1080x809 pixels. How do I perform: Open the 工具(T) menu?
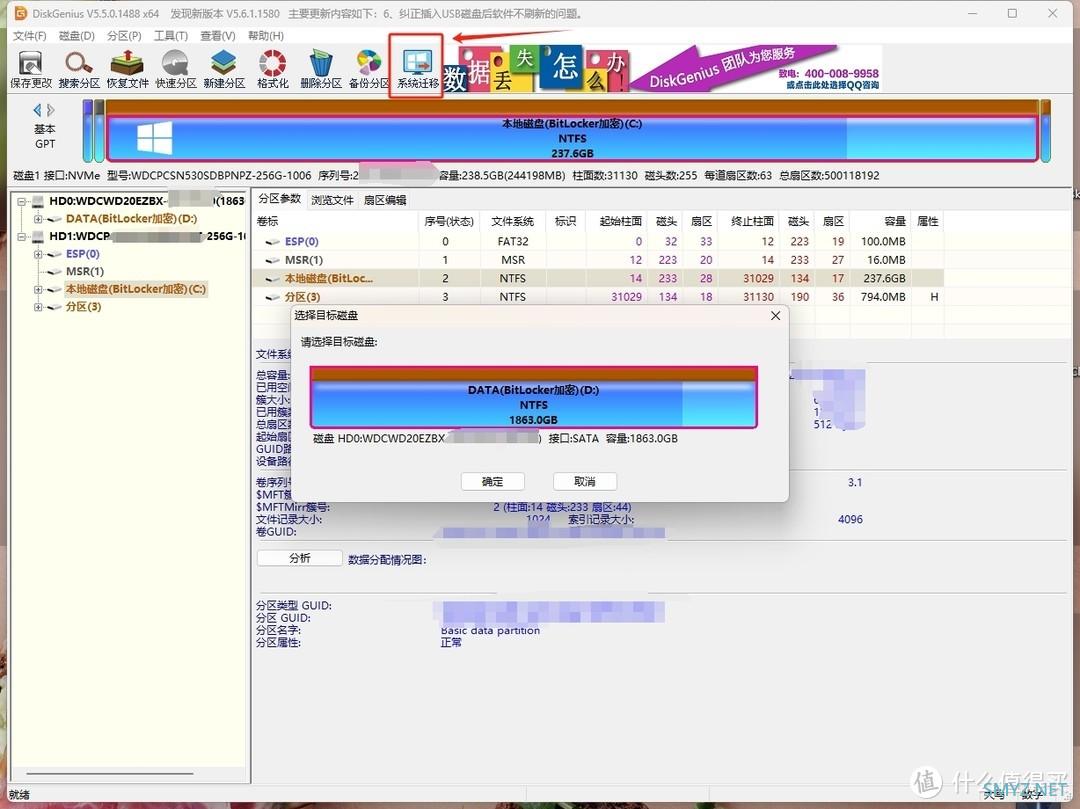point(171,36)
